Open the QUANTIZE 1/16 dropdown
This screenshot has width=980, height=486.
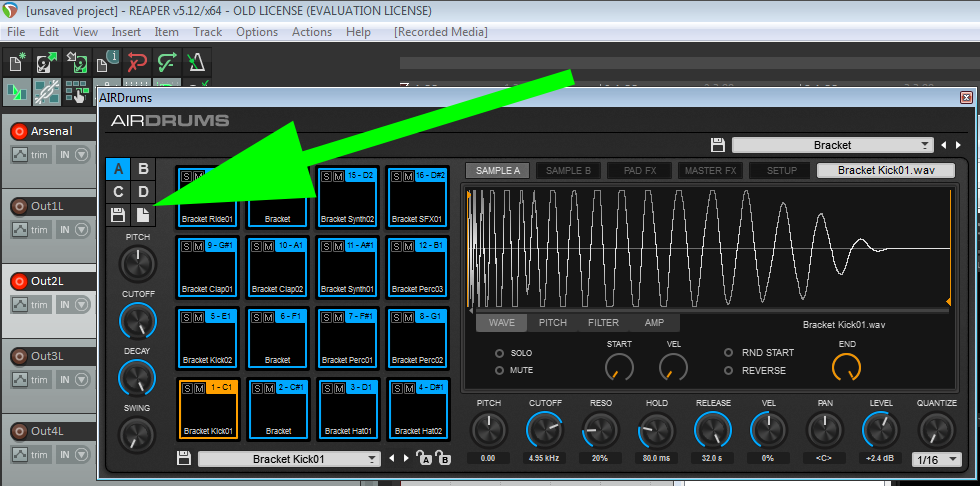coord(936,459)
